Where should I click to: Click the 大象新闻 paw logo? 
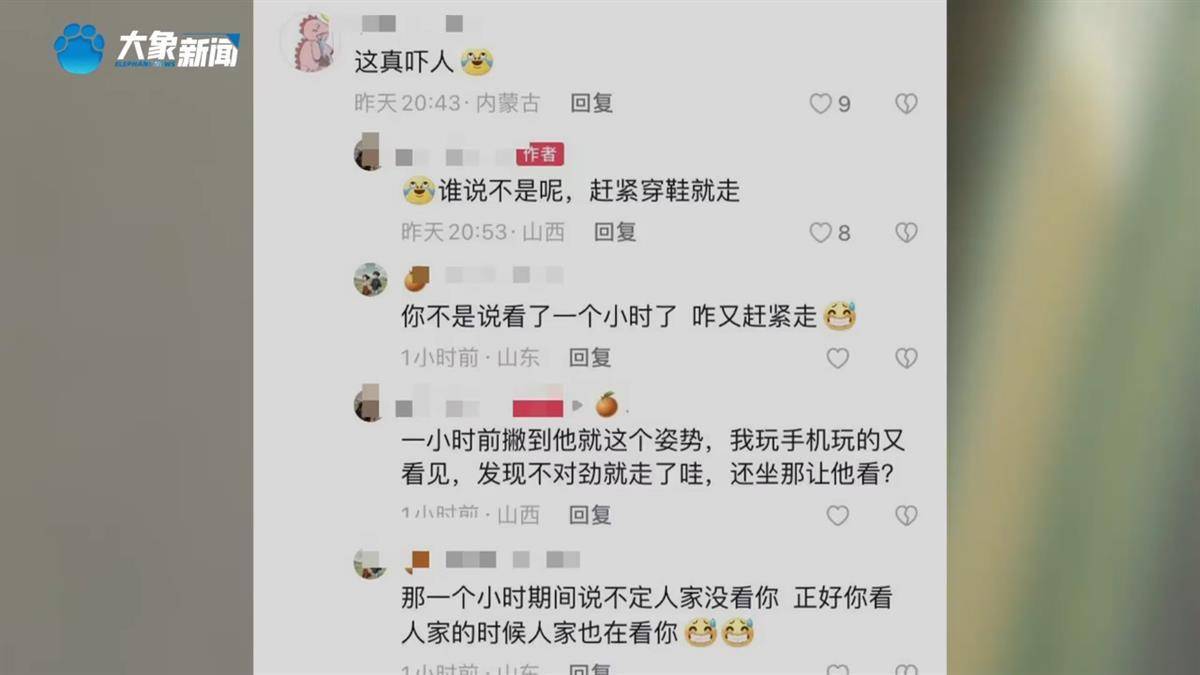click(x=79, y=48)
